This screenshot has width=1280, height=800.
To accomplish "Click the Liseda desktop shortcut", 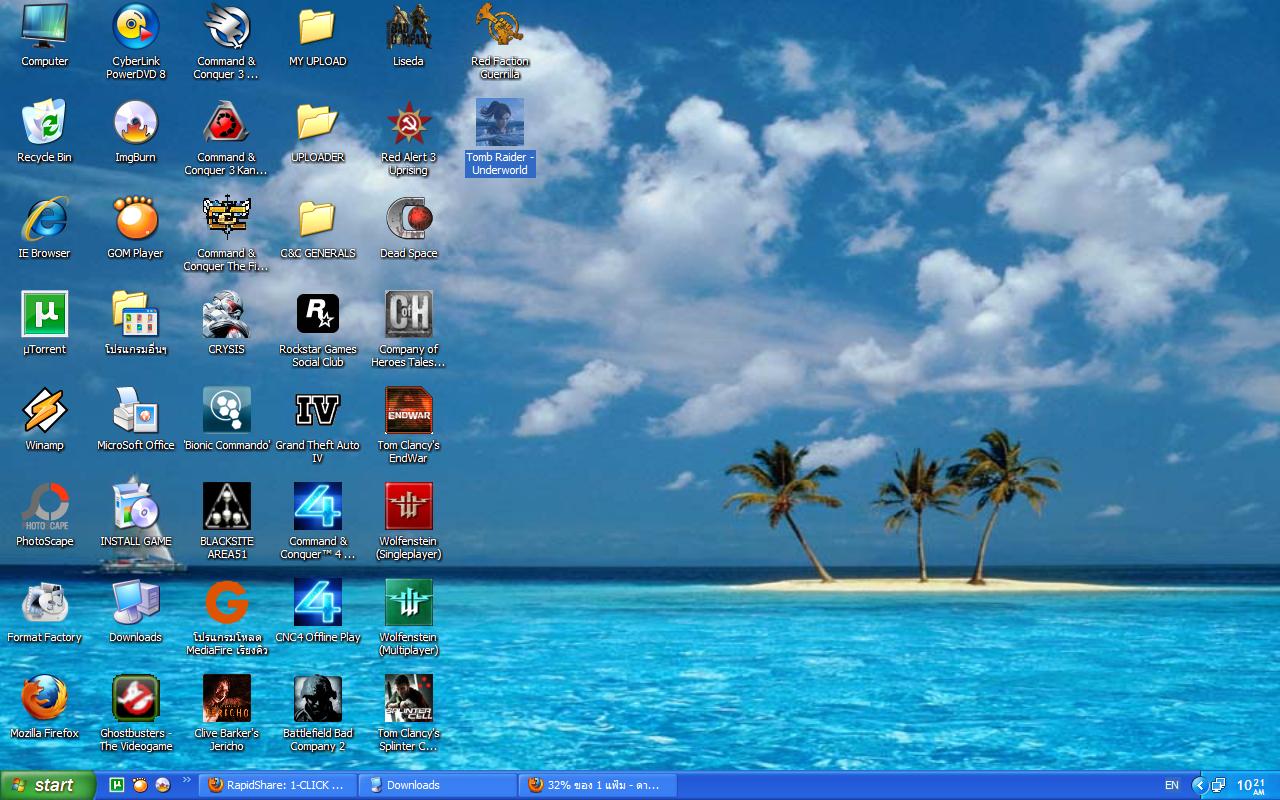I will tap(408, 27).
